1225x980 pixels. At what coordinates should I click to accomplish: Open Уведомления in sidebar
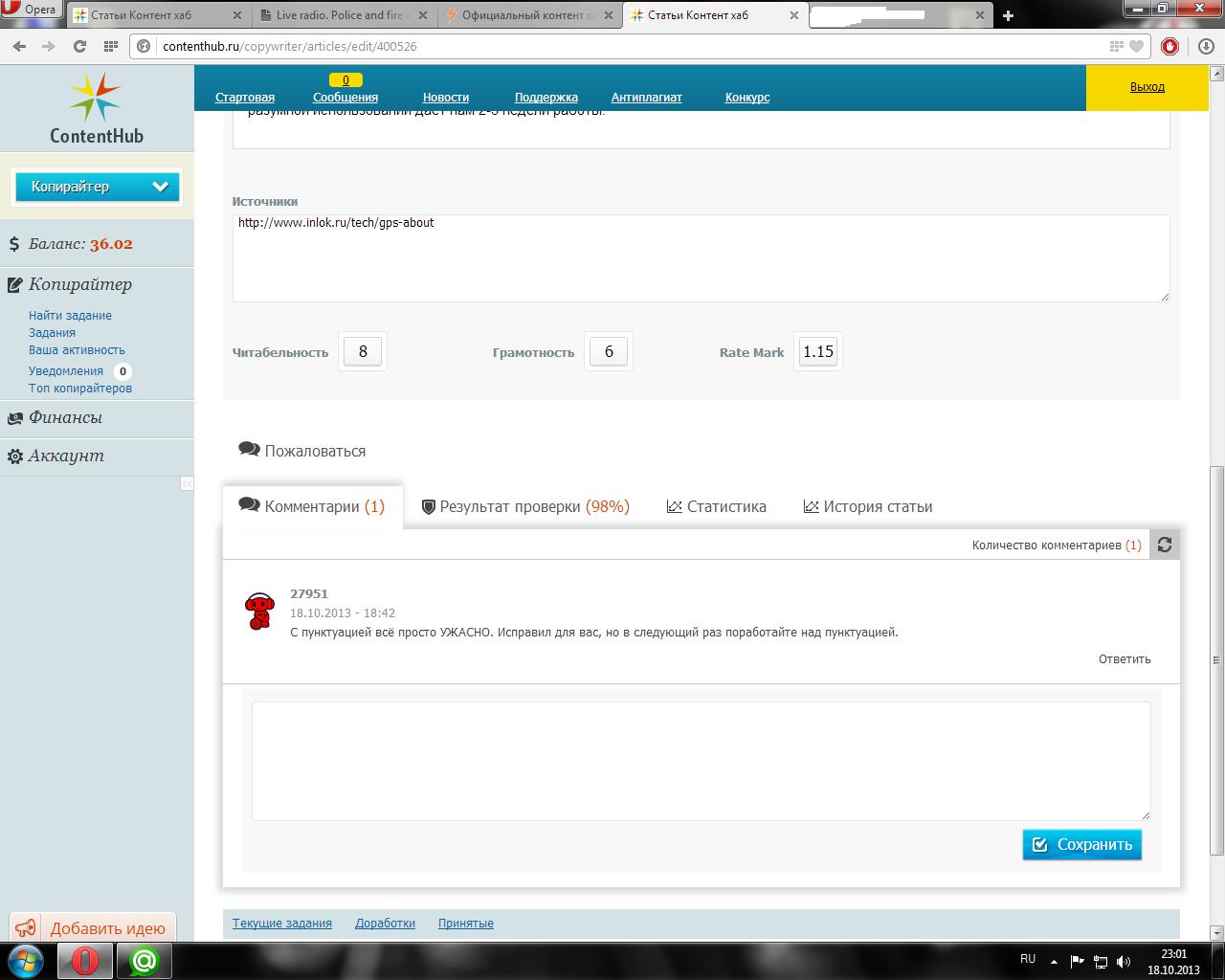click(66, 370)
